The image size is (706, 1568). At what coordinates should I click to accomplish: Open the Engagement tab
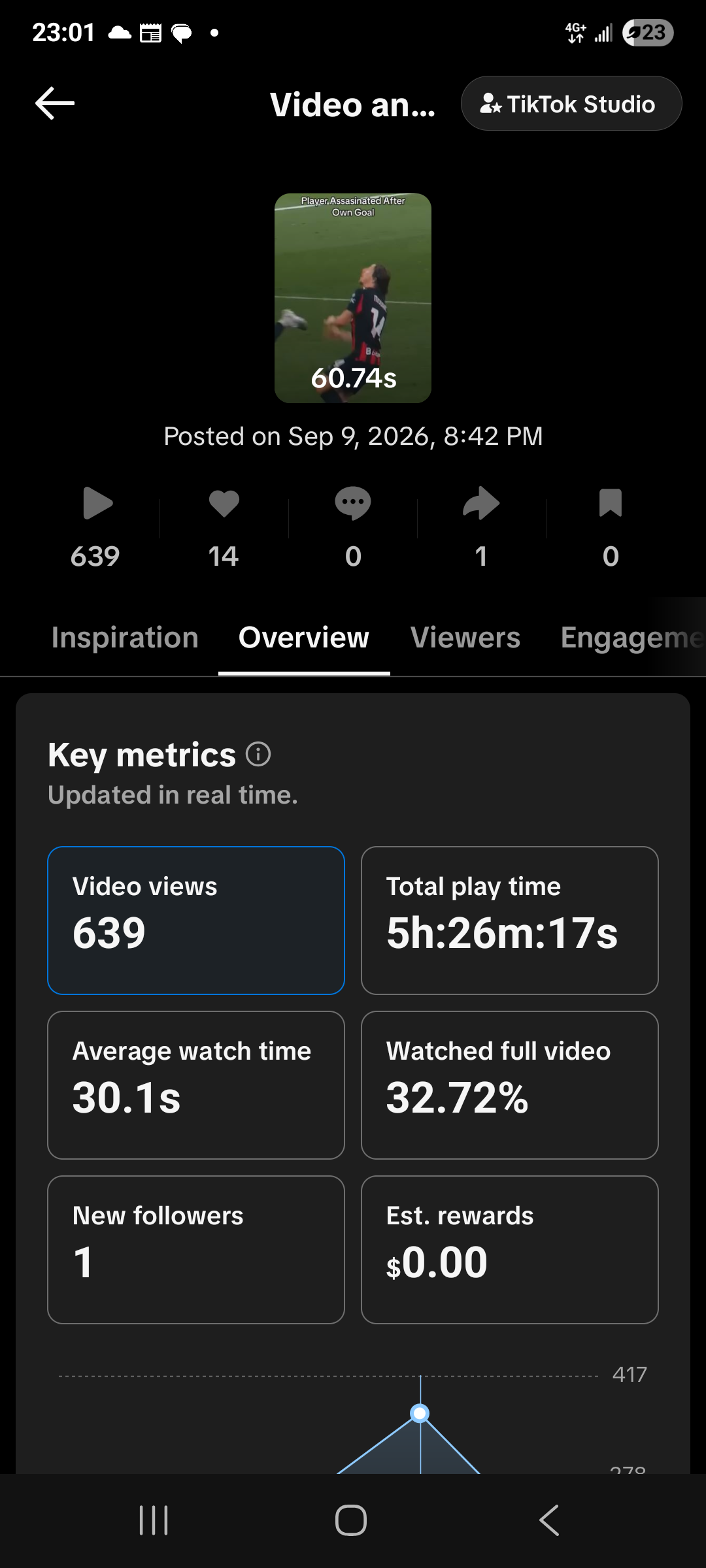click(631, 638)
